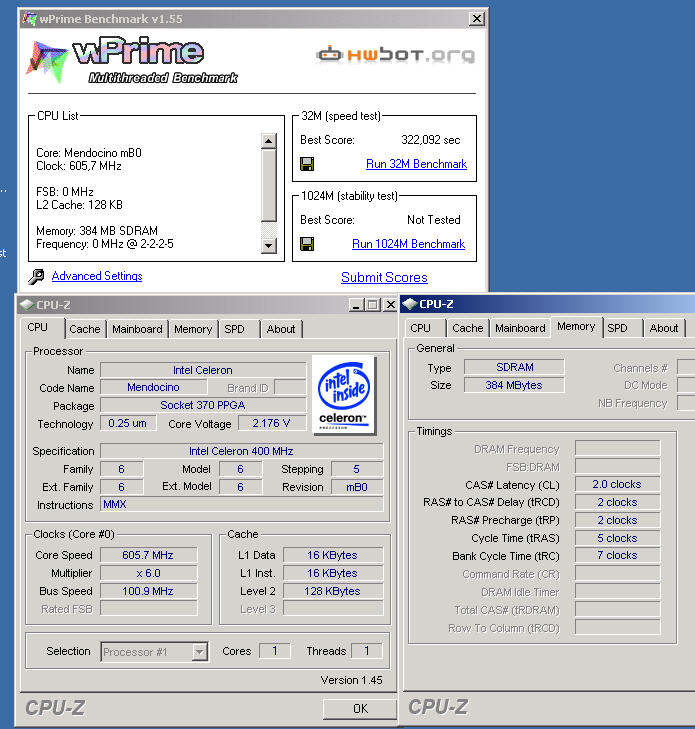Switch to Cache tab in right CPU-Z
695x729 pixels.
[468, 328]
